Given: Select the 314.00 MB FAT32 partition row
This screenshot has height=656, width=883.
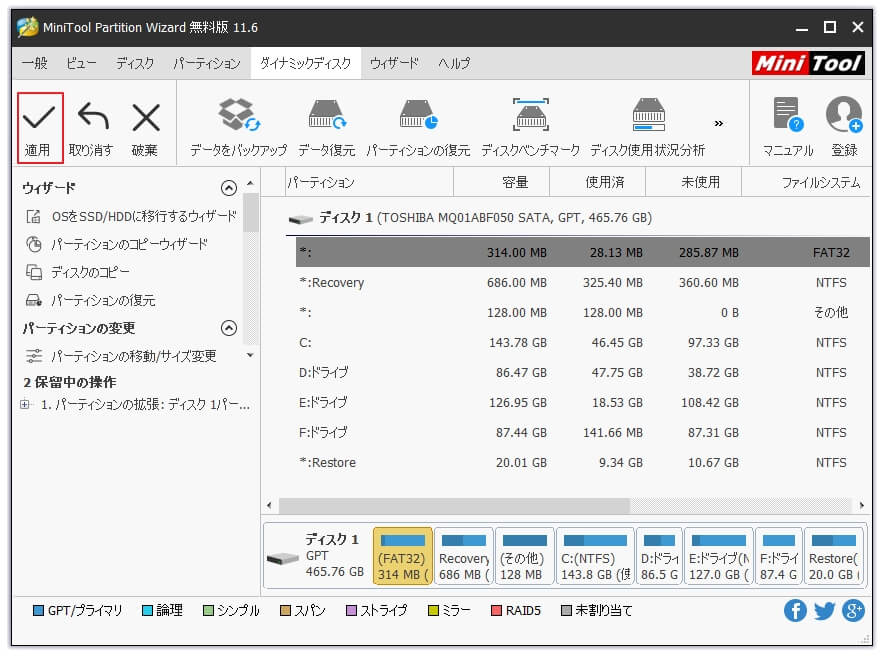Looking at the screenshot, I should 583,252.
